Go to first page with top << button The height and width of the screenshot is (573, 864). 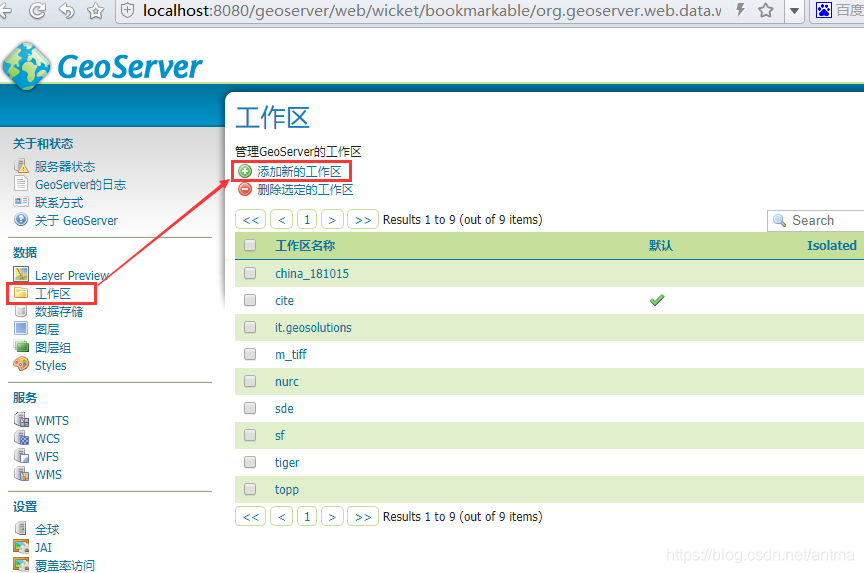(x=251, y=219)
